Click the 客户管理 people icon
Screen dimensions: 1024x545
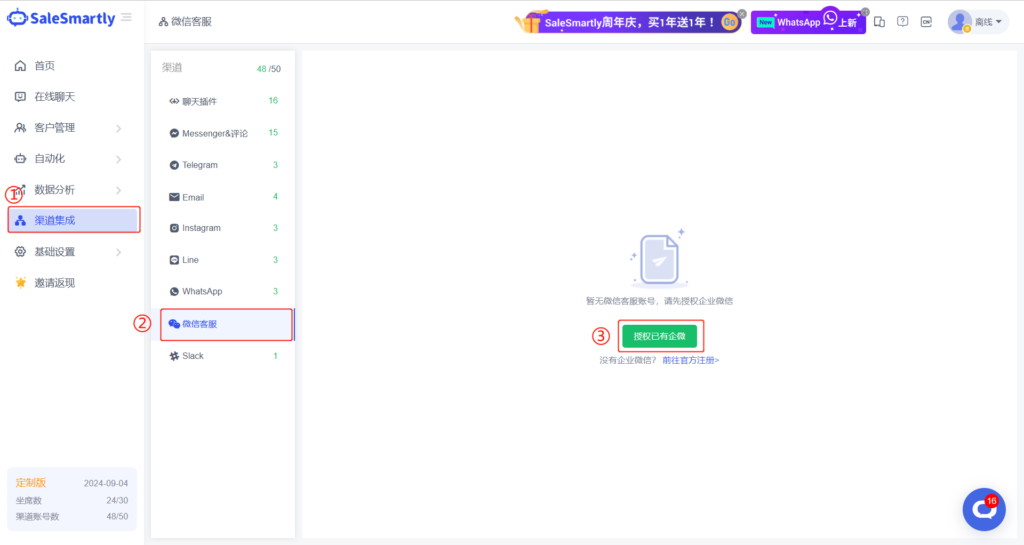[x=20, y=127]
